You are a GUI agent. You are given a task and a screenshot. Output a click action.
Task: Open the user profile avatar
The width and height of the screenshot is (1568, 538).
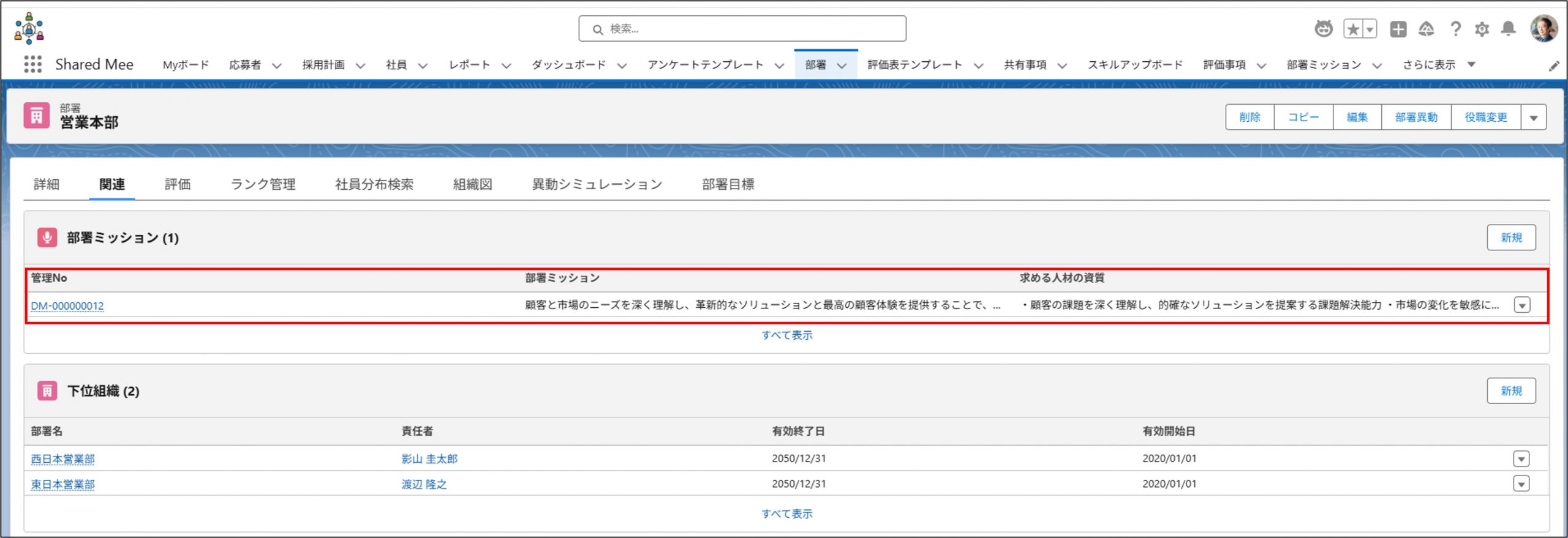point(1543,28)
